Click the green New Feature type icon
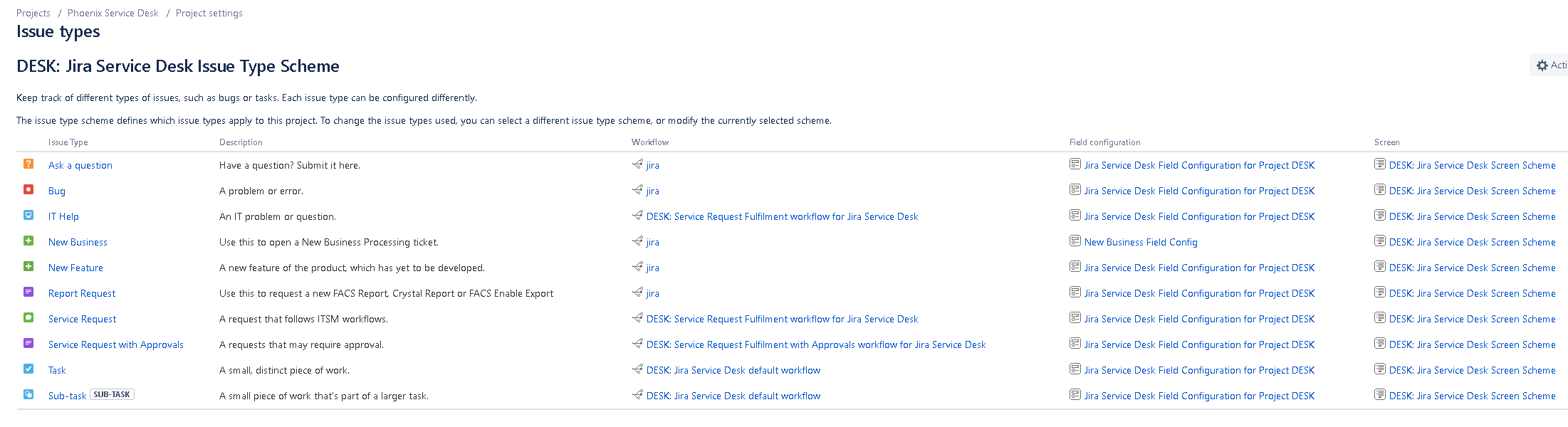 tap(28, 266)
